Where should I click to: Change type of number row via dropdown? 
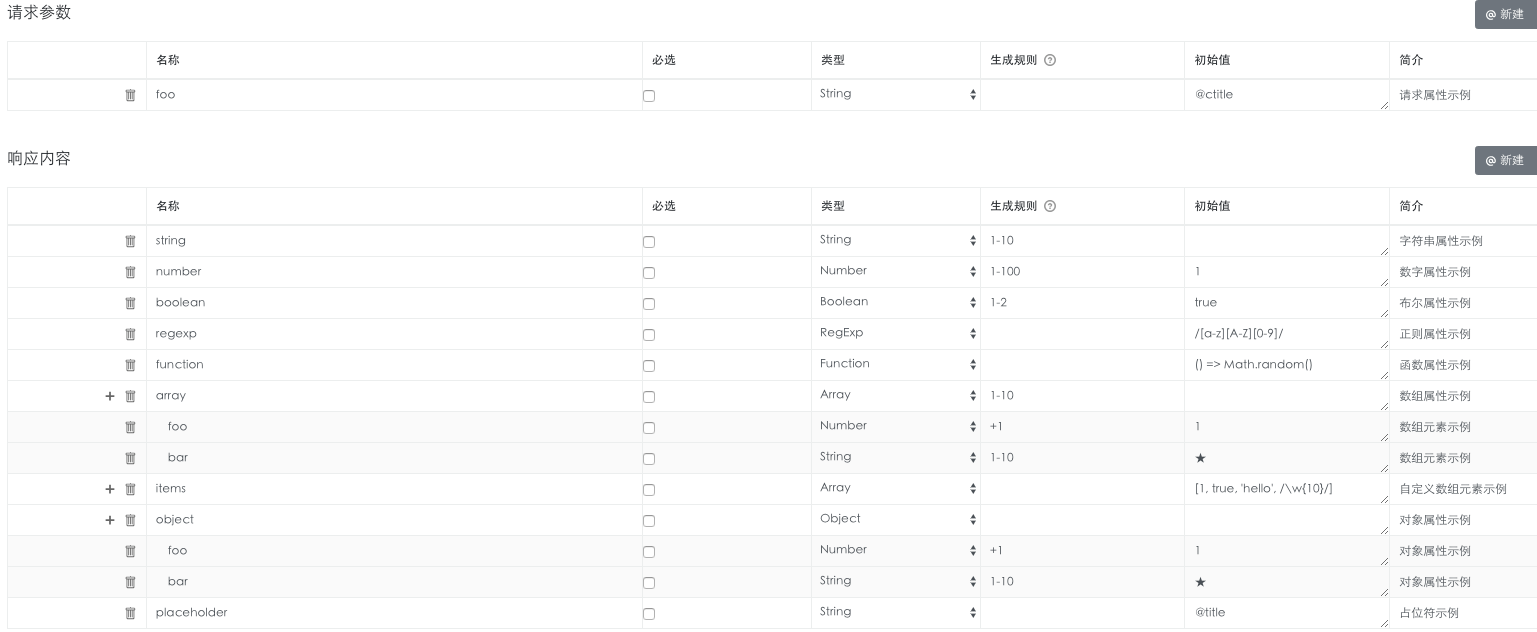pyautogui.click(x=896, y=271)
